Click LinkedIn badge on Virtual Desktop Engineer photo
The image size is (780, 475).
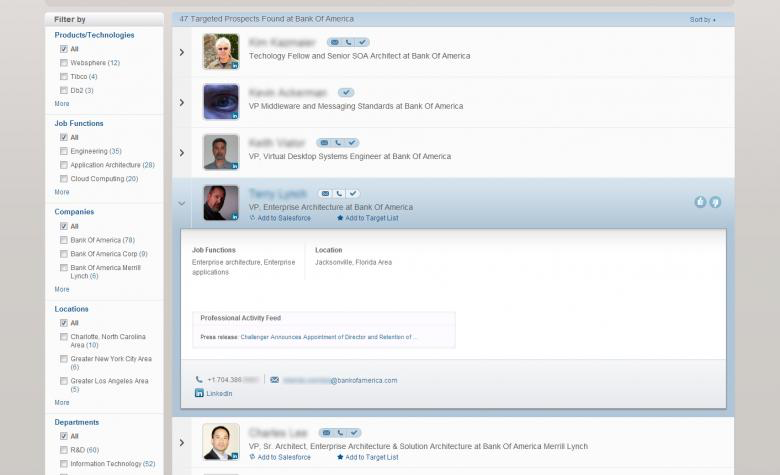coord(235,166)
